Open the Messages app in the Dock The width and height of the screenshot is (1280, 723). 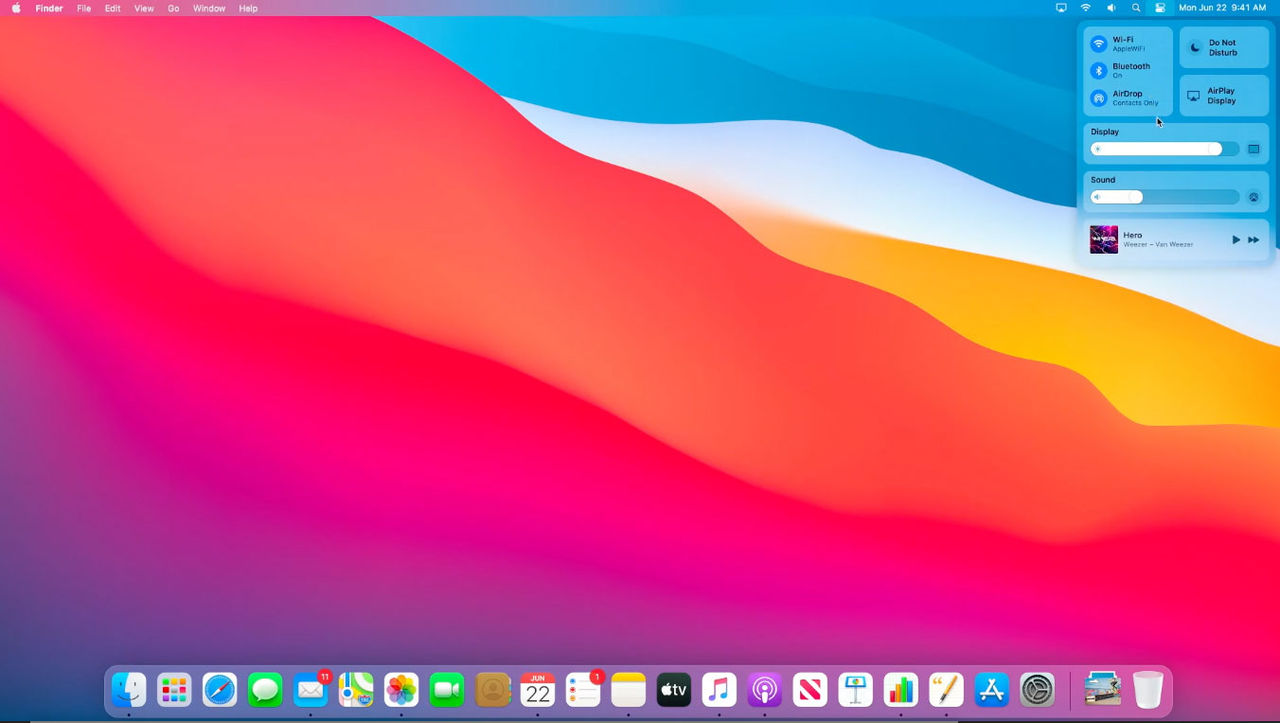pyautogui.click(x=265, y=689)
